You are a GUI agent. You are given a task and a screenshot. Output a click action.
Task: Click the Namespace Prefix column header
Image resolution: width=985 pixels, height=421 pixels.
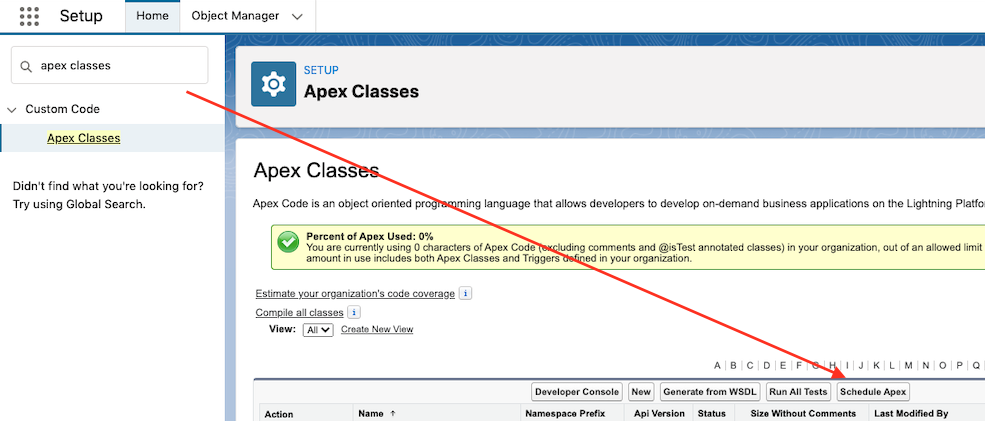[x=565, y=413]
